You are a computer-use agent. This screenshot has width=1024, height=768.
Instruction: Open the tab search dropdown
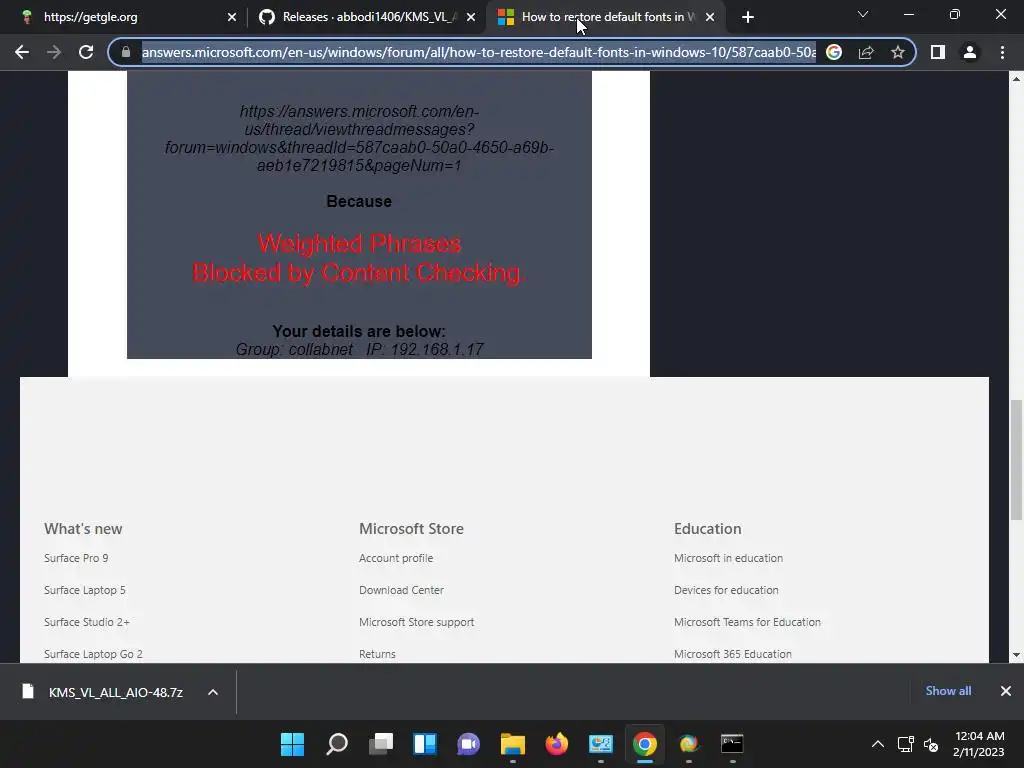(863, 14)
